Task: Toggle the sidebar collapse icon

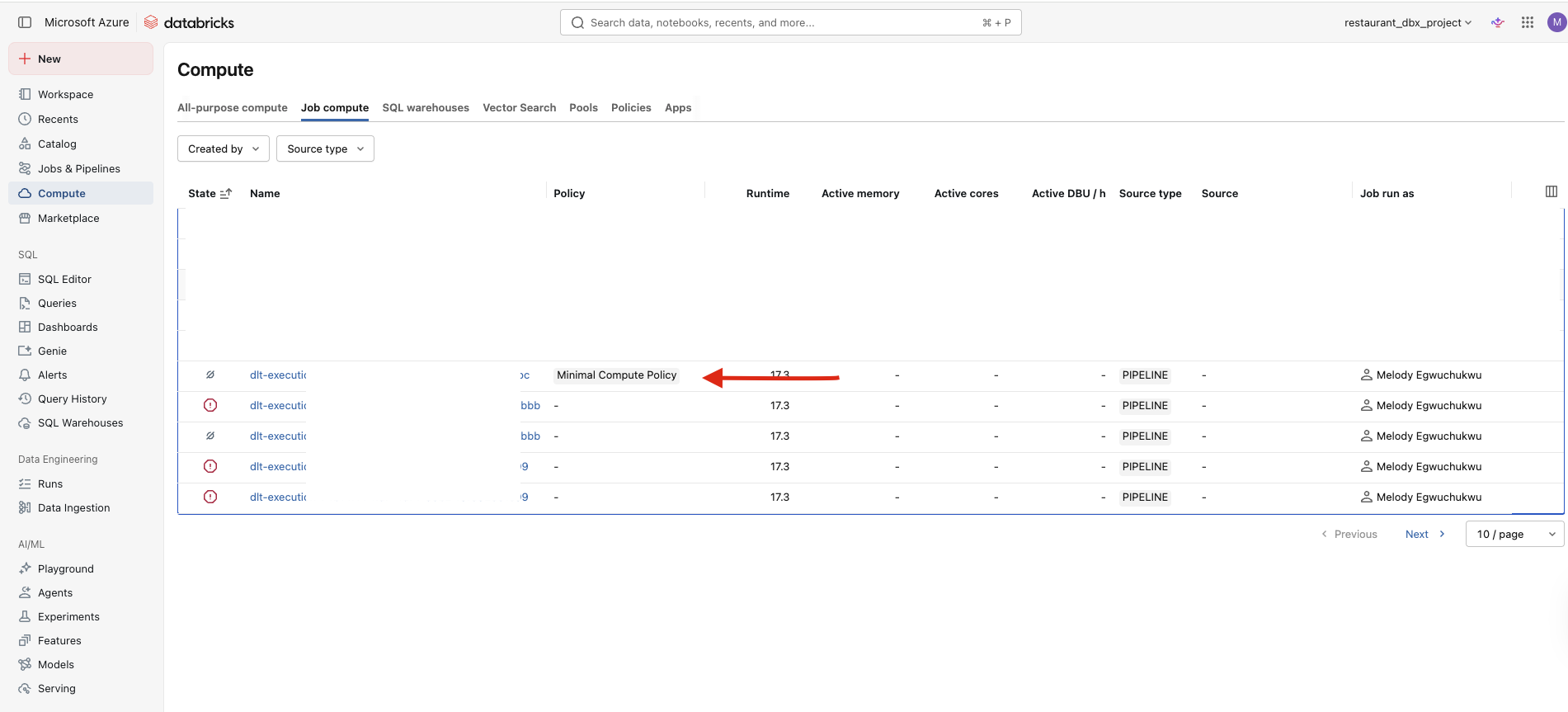Action: pos(25,22)
